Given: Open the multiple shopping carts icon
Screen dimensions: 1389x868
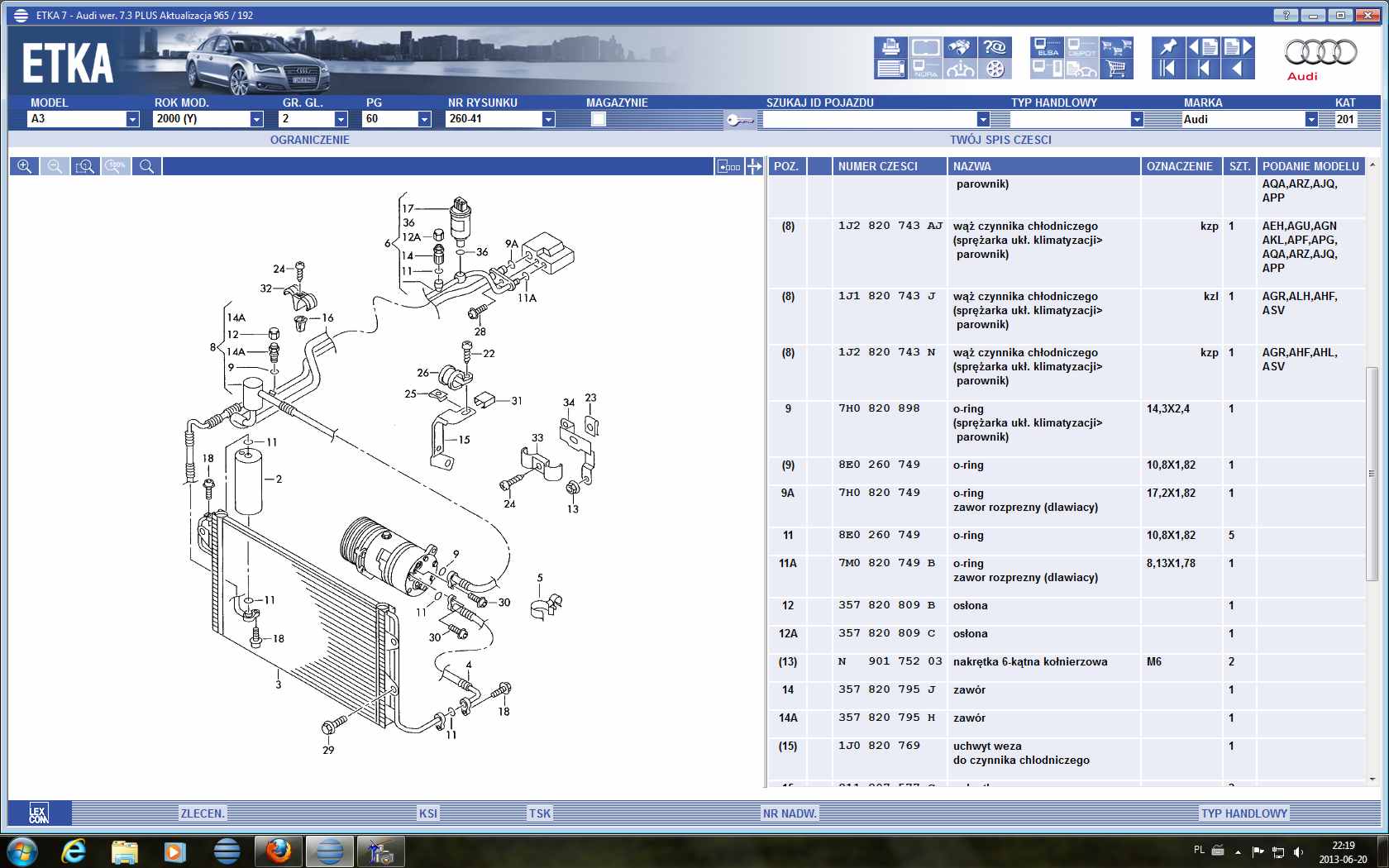Looking at the screenshot, I should (1116, 47).
